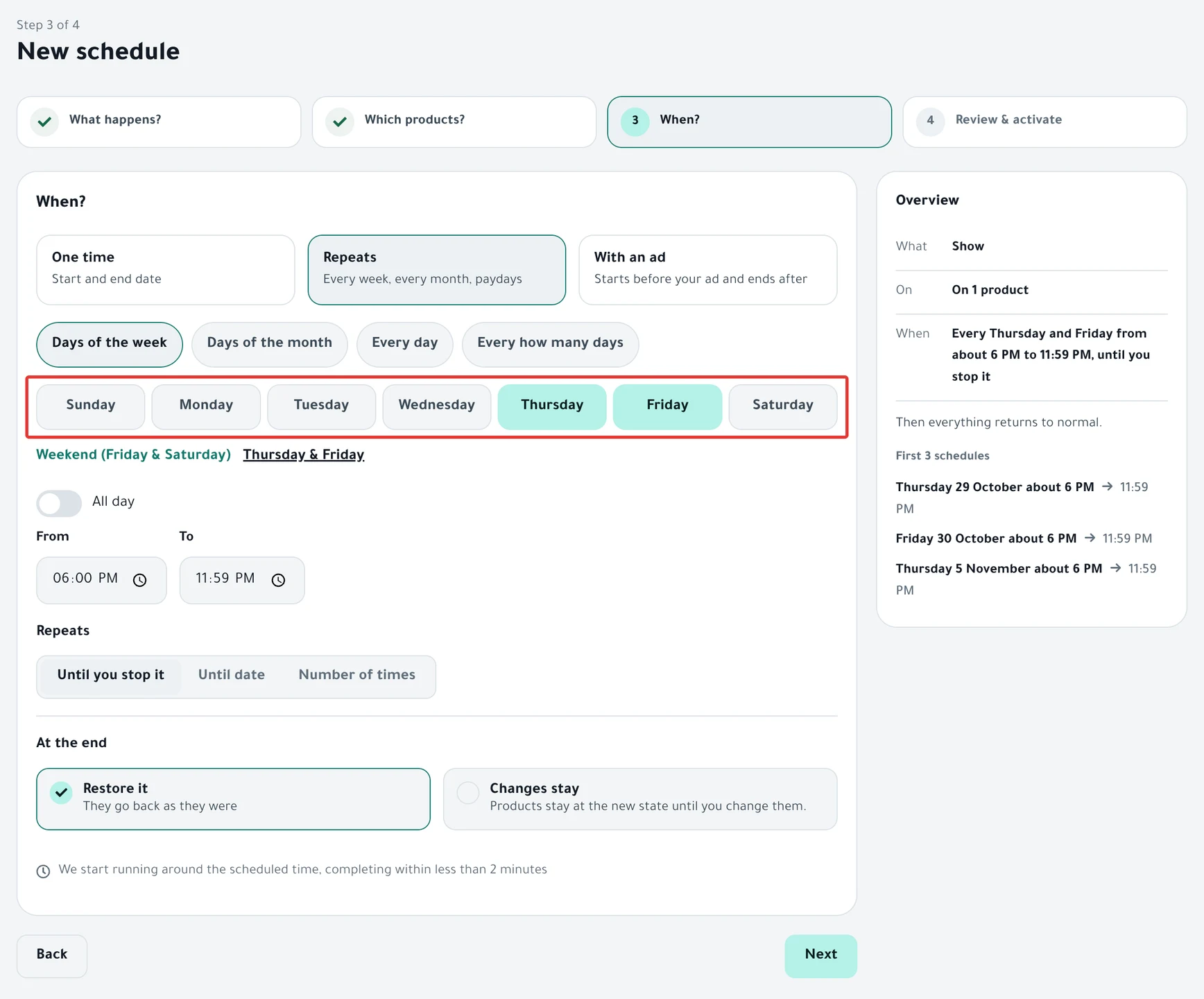
Task: Switch to Days of the month tab
Action: tap(270, 344)
